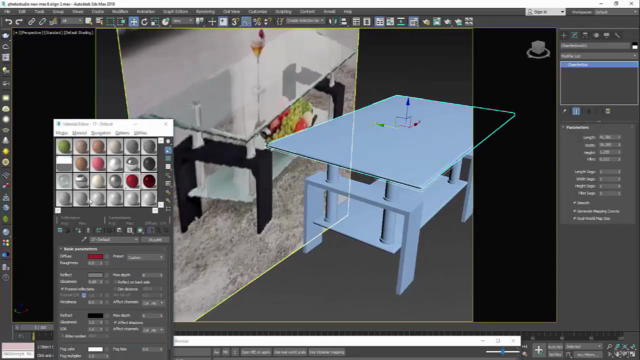Open the Graph Editors menu
Screen dimensions: 640x360
(176, 11)
